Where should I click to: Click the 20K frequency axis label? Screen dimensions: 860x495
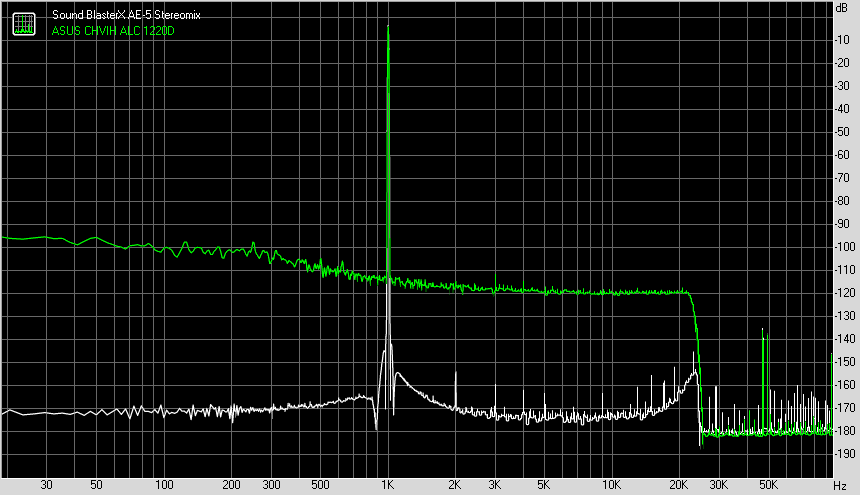click(x=678, y=485)
